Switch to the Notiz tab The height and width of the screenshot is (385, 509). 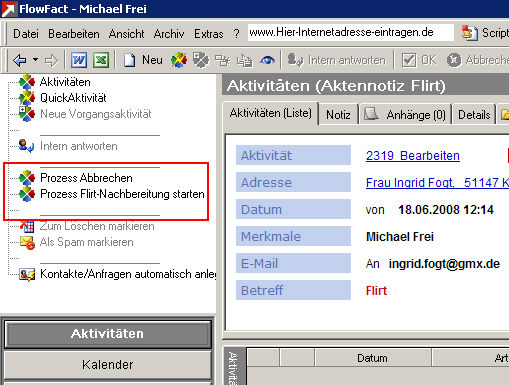coord(338,115)
